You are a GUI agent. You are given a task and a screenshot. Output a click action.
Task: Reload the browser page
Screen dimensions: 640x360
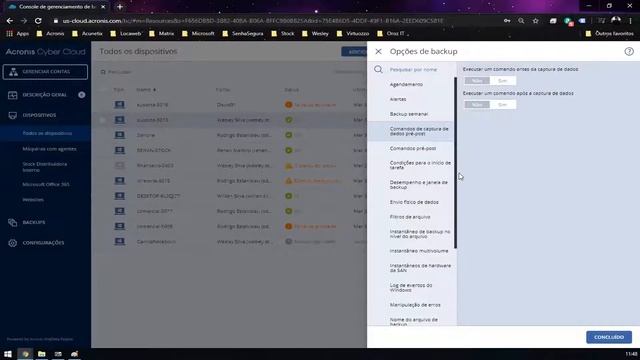[x=38, y=20]
